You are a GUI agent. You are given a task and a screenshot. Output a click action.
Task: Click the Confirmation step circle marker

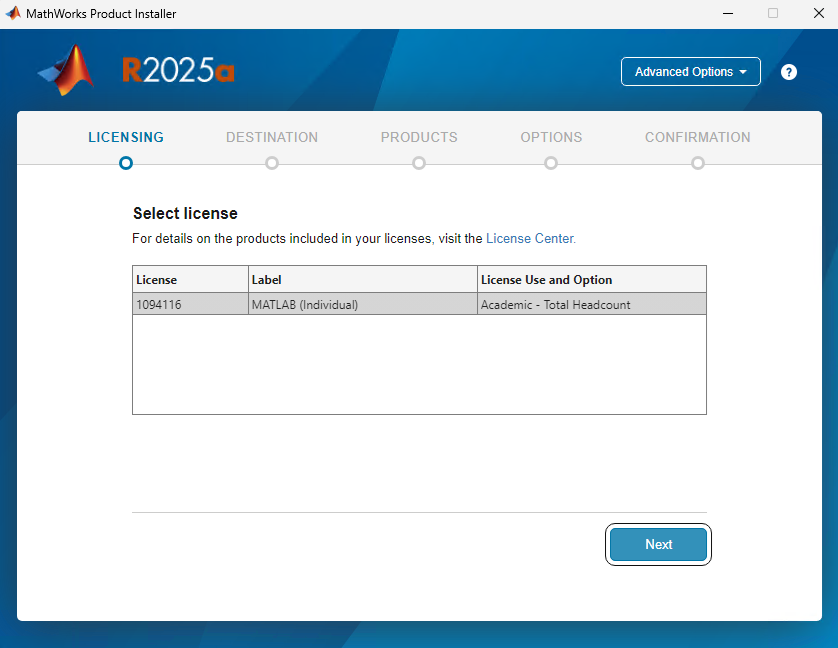[697, 163]
